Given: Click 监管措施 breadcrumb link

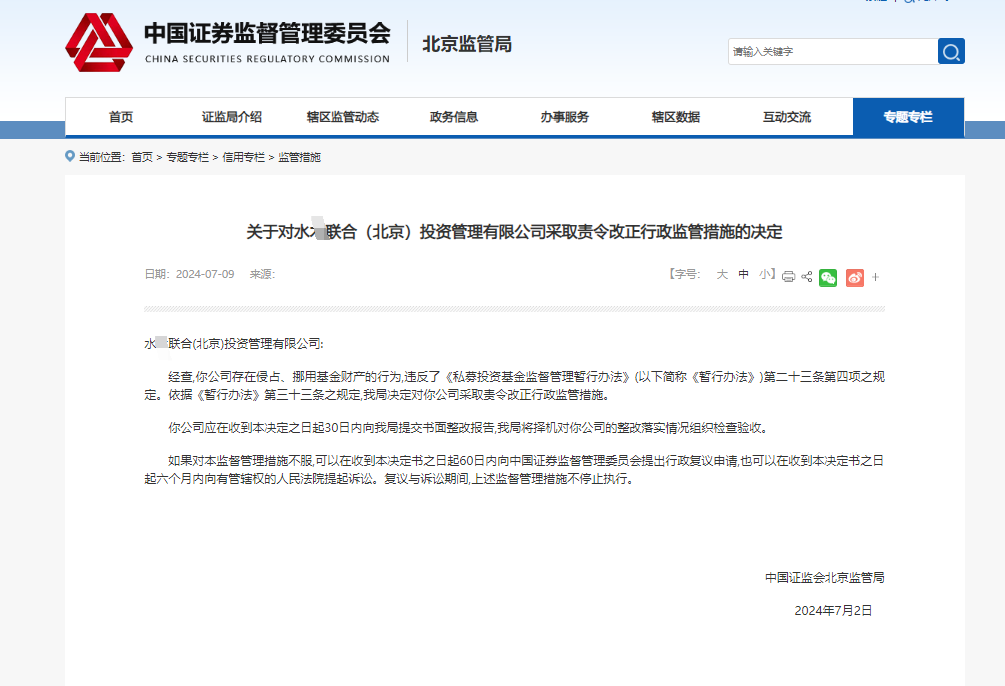Looking at the screenshot, I should click(299, 157).
